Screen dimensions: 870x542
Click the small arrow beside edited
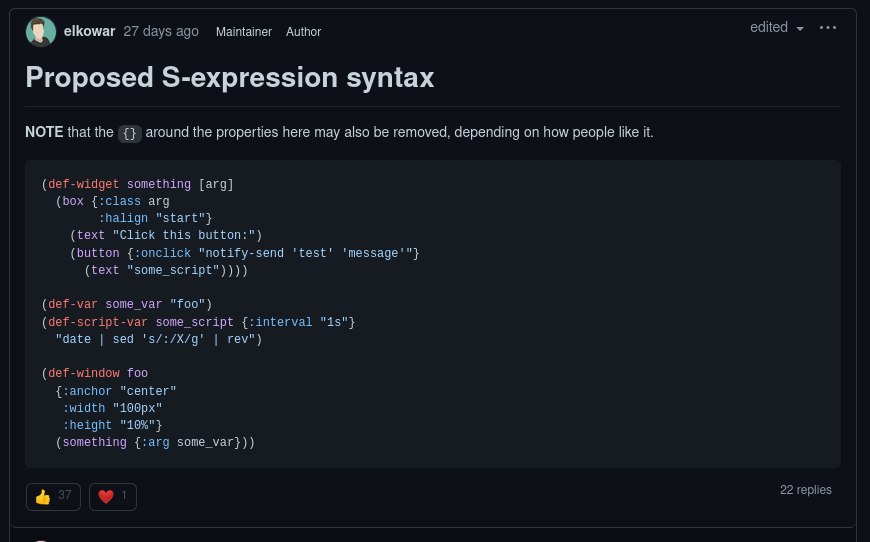point(800,28)
